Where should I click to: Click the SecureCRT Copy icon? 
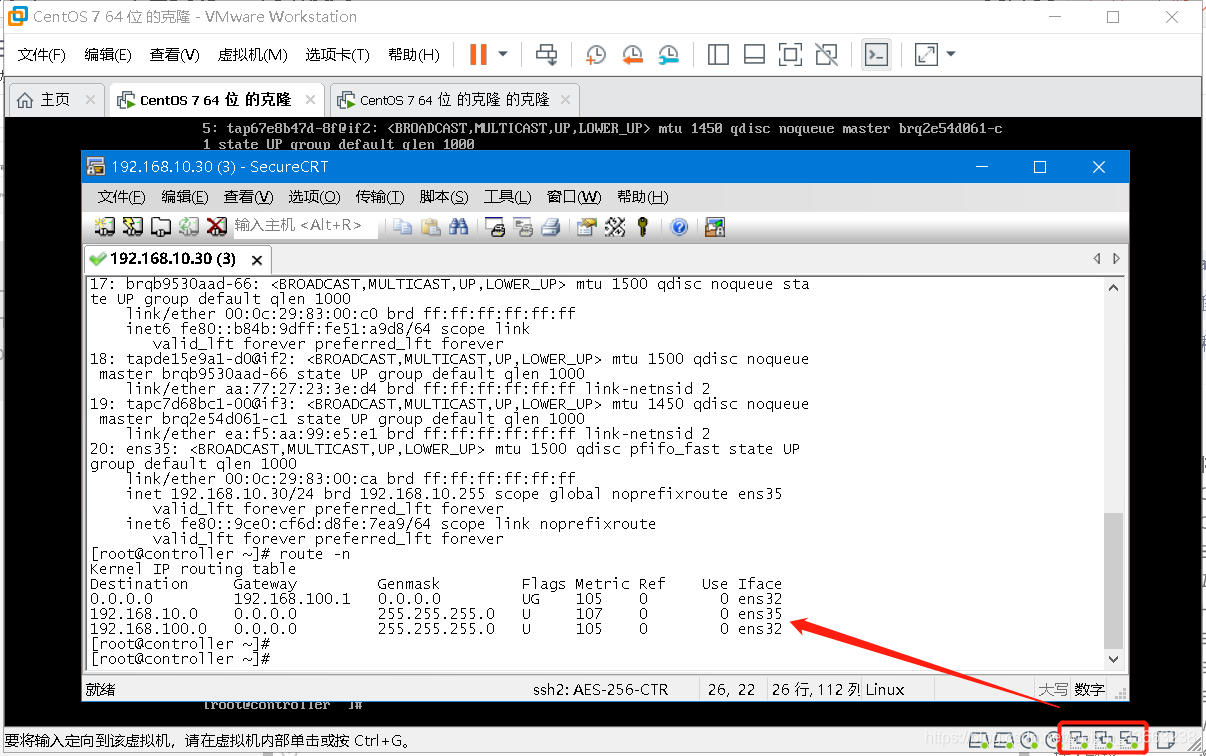(x=403, y=227)
